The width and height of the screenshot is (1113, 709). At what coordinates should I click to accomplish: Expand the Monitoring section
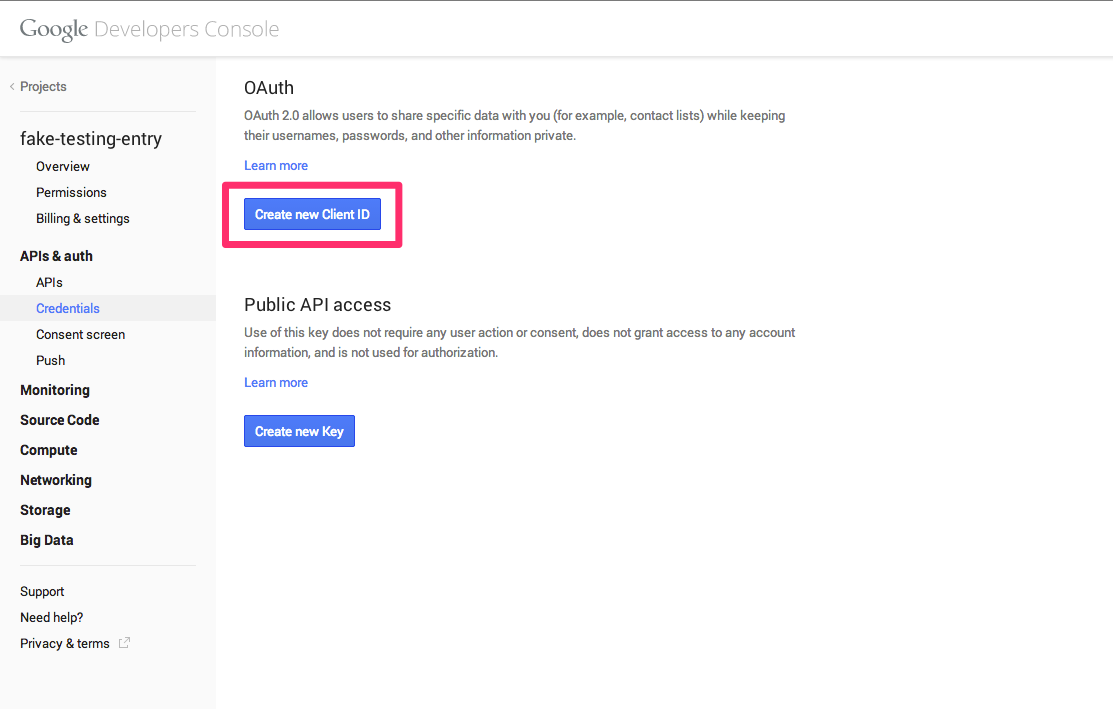(55, 390)
